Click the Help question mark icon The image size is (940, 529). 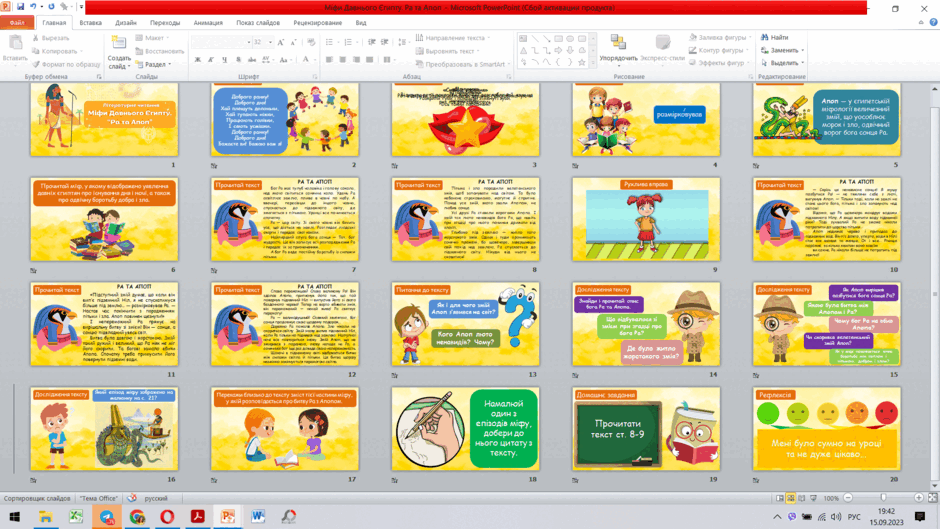(x=933, y=22)
